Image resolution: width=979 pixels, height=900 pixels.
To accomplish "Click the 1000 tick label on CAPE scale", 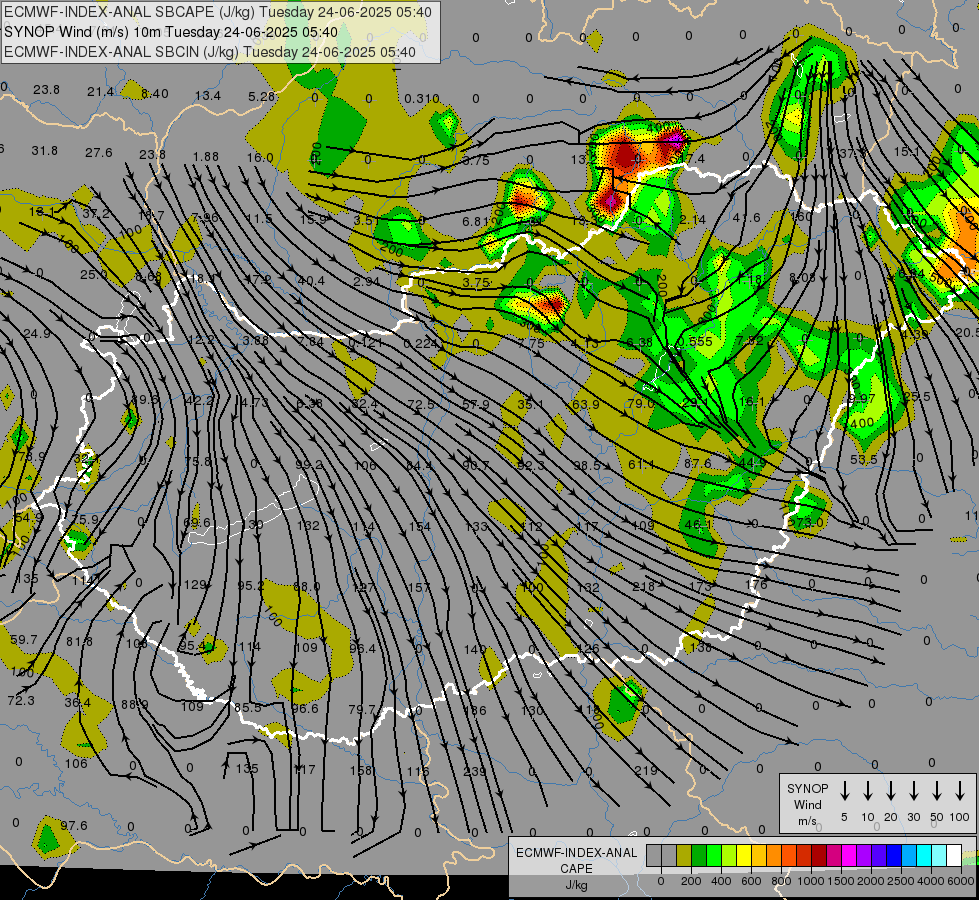I will [810, 881].
